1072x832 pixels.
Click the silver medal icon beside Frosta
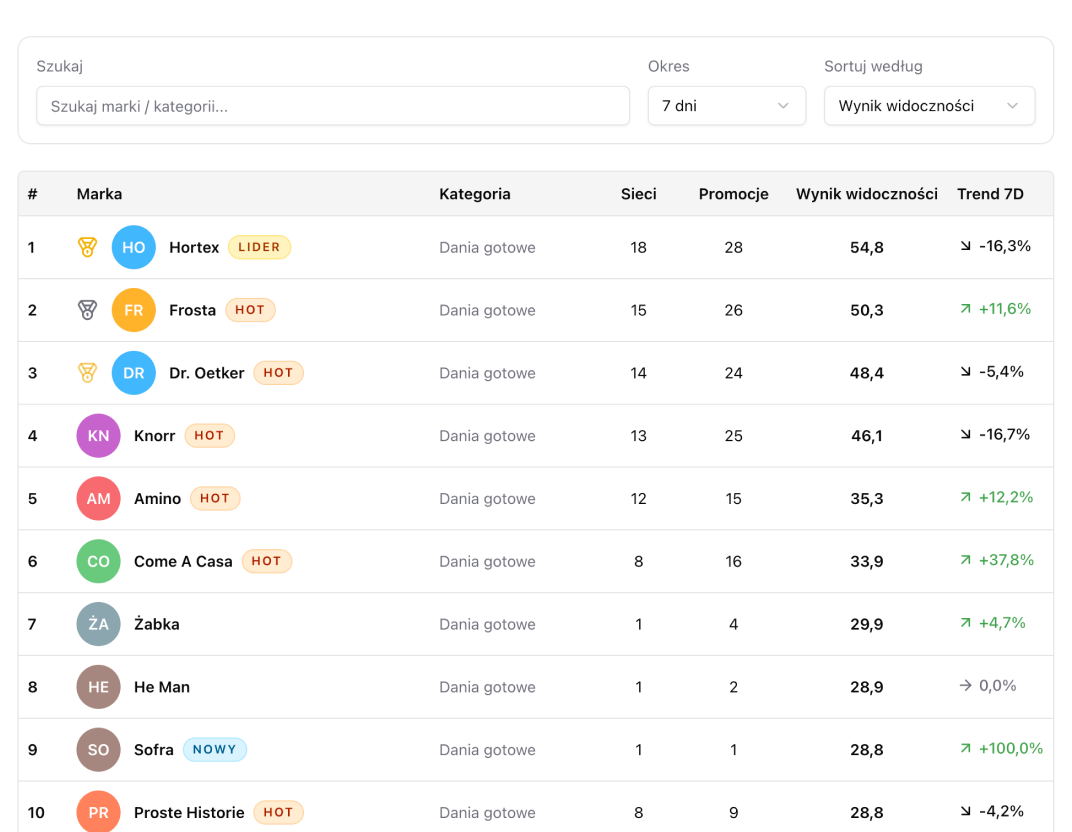pos(87,310)
